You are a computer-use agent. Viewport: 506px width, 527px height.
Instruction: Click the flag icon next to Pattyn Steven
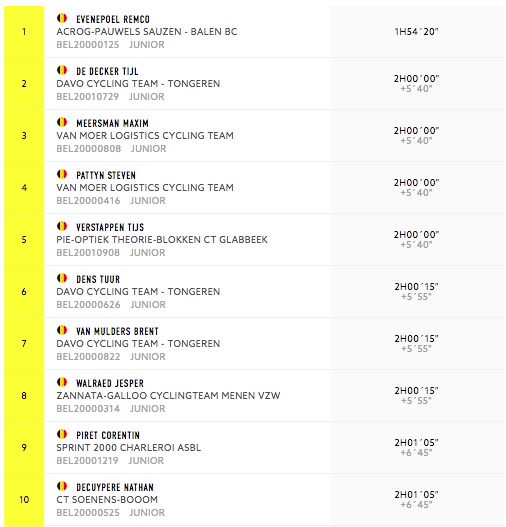[62, 174]
